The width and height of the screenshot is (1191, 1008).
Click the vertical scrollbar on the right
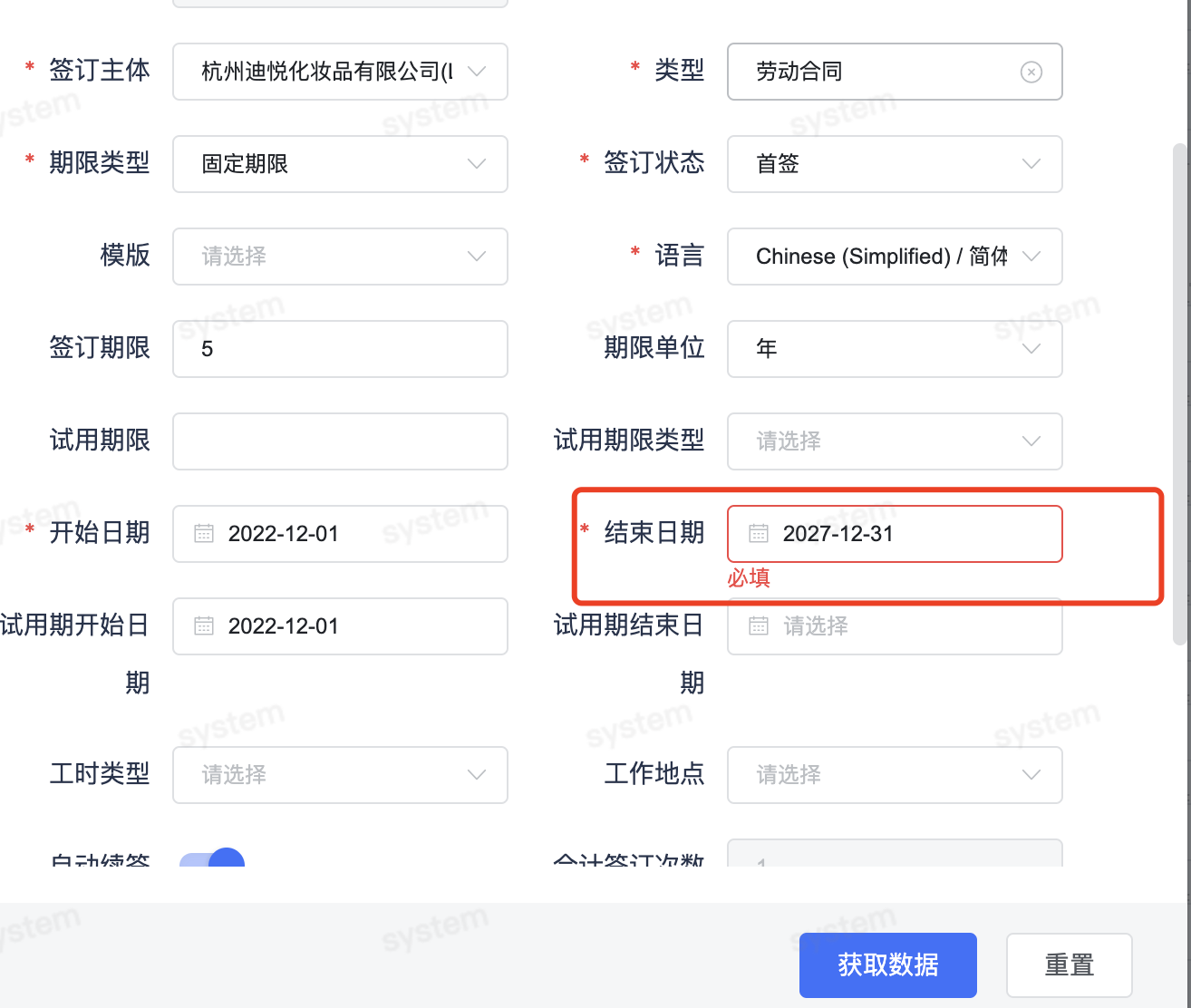1179,394
